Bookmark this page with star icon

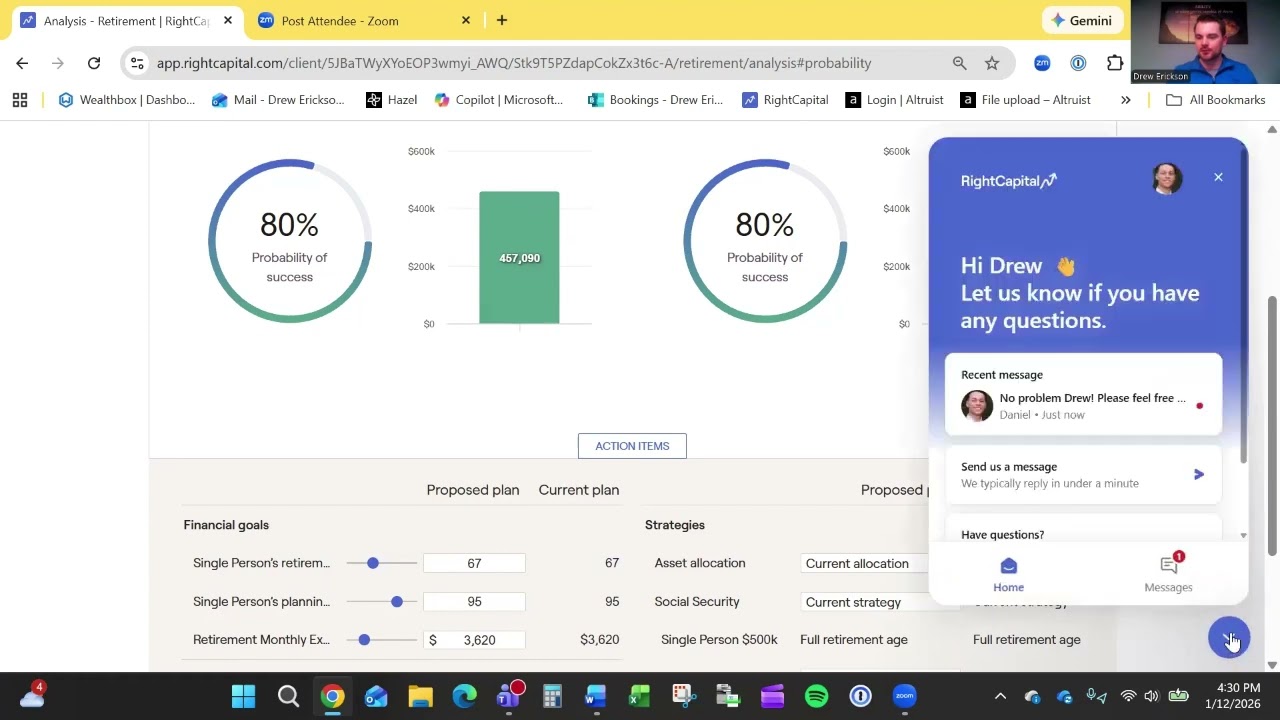992,63
